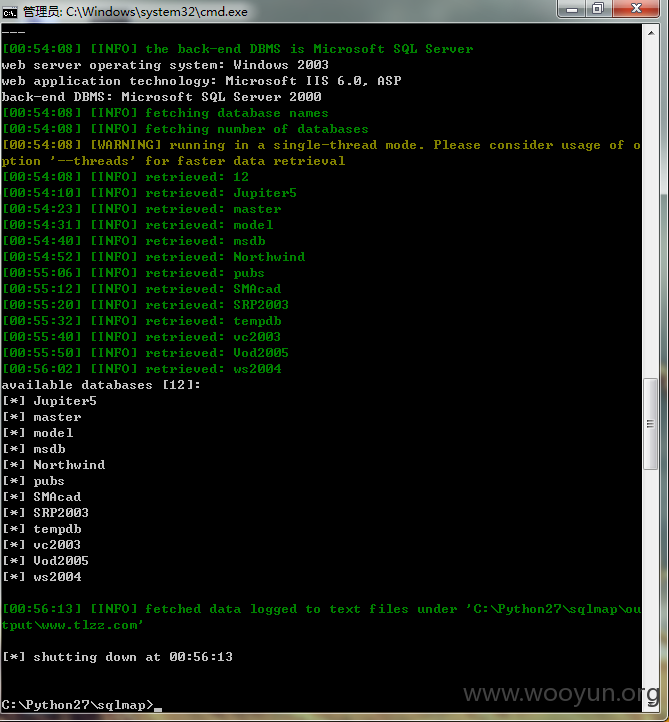Minimize the cmd.exe window

(x=571, y=9)
